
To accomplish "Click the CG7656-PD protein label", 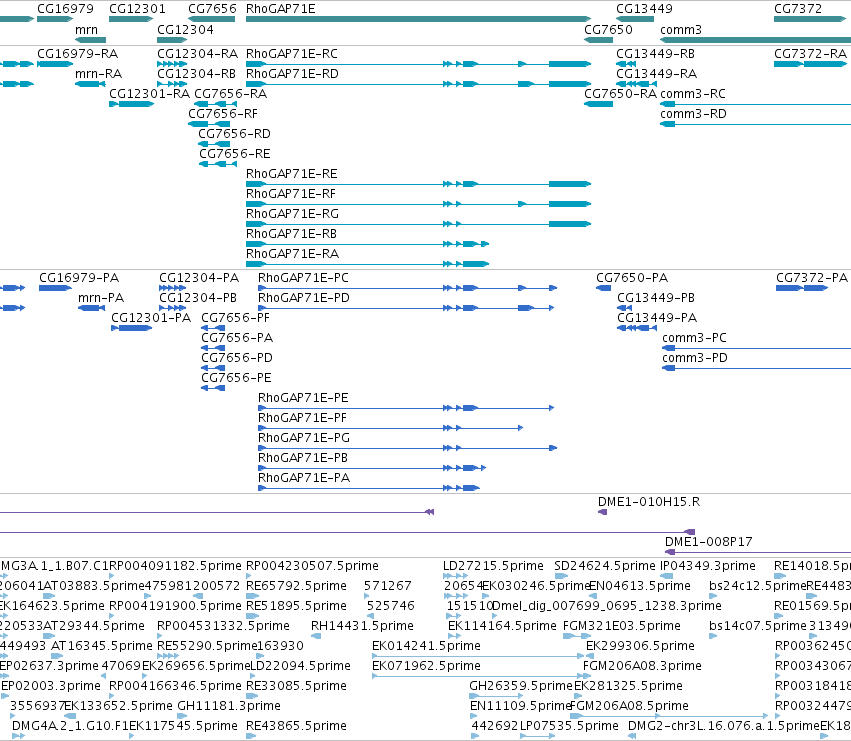I will pyautogui.click(x=237, y=358).
